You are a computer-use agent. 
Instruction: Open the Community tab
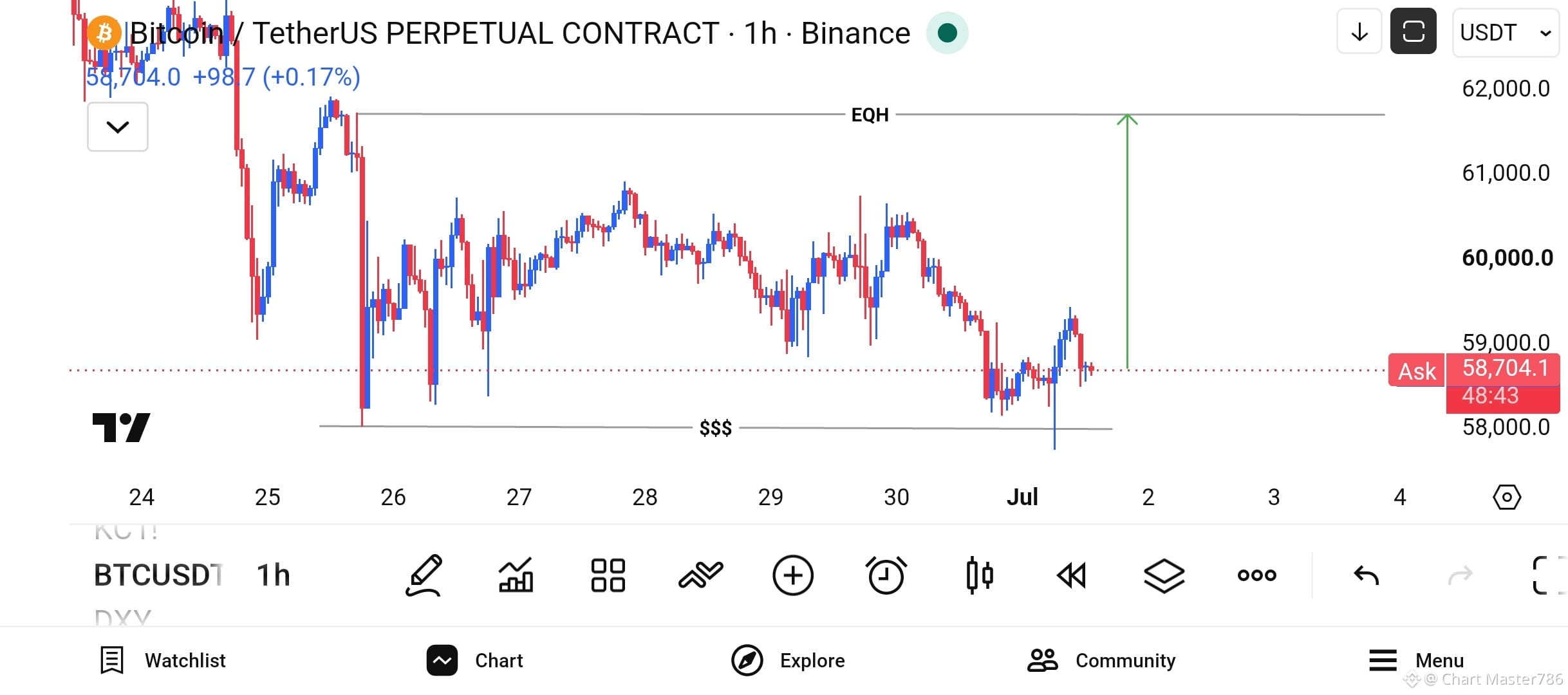click(x=1101, y=660)
